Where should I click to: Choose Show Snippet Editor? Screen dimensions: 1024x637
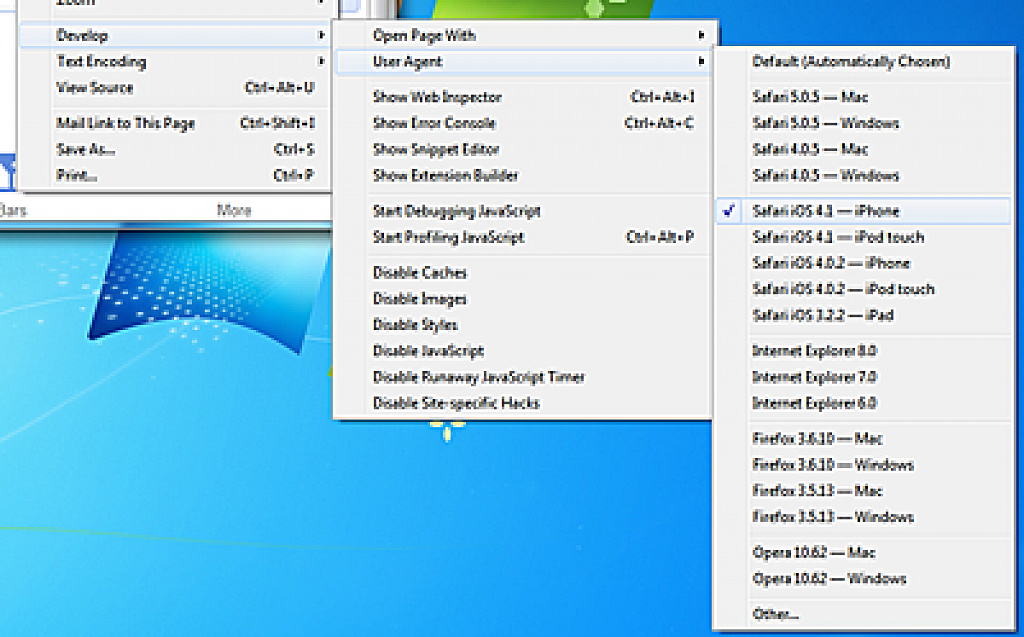tap(522, 149)
